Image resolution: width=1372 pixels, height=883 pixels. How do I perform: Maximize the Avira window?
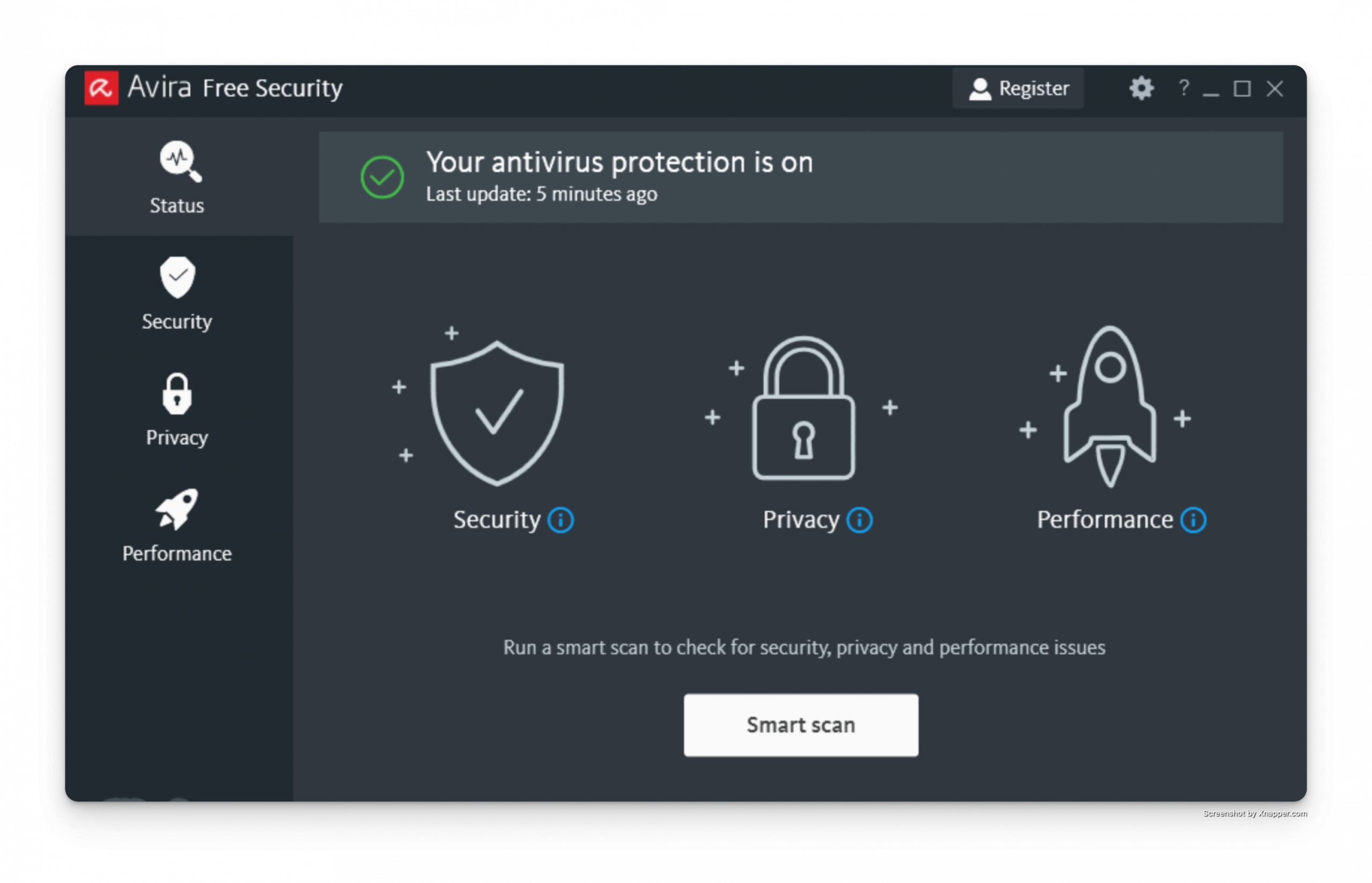coord(1242,88)
